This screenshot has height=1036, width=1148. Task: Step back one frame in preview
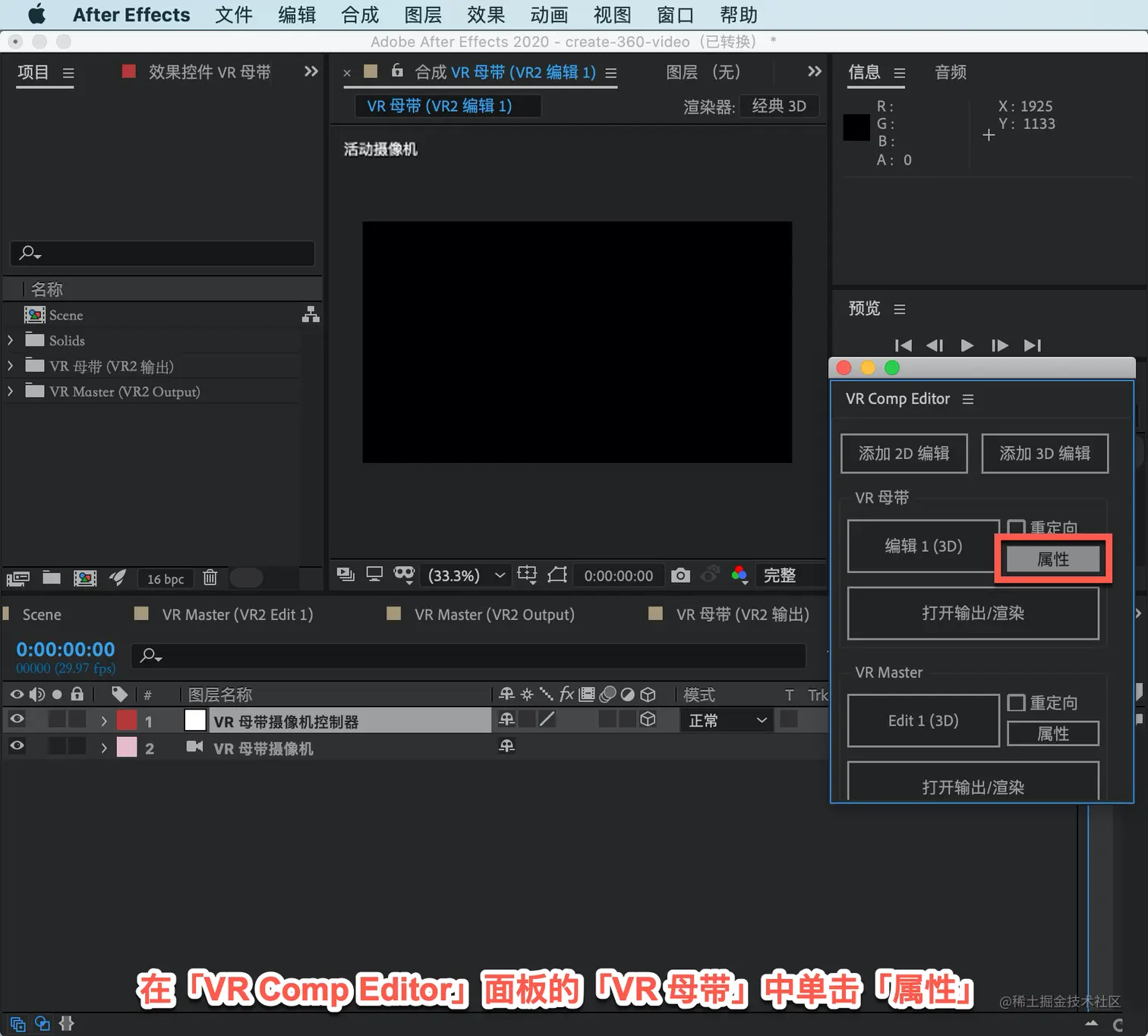tap(935, 345)
